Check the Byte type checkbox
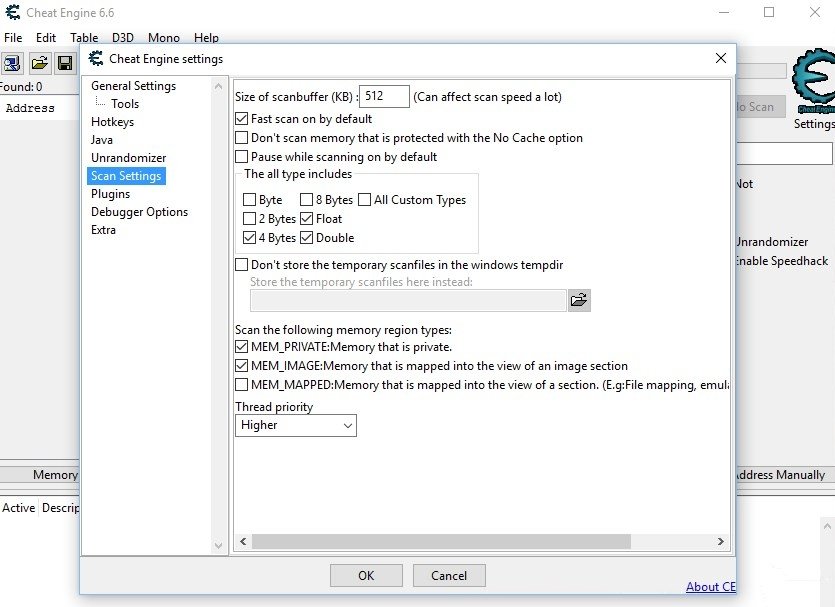Image resolution: width=835 pixels, height=607 pixels. [249, 200]
